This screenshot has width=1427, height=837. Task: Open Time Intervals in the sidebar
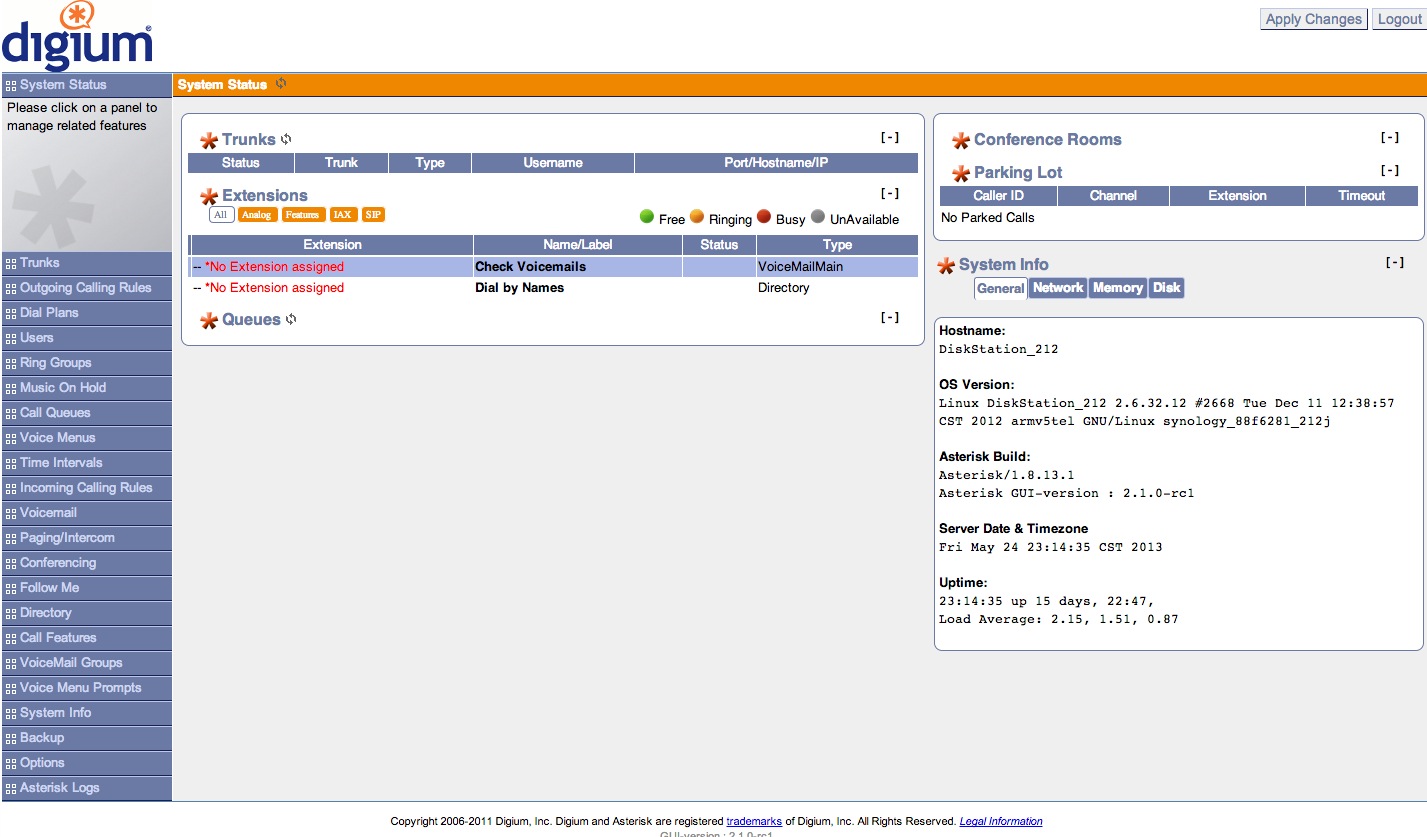tap(87, 463)
